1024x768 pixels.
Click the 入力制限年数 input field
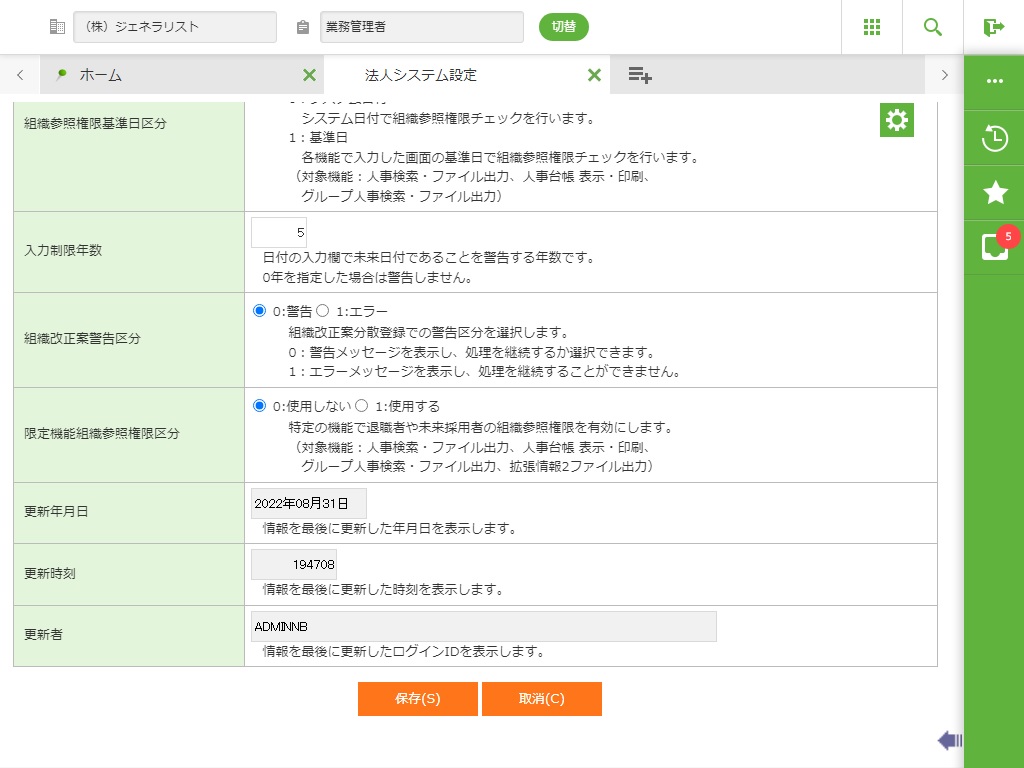coord(279,233)
